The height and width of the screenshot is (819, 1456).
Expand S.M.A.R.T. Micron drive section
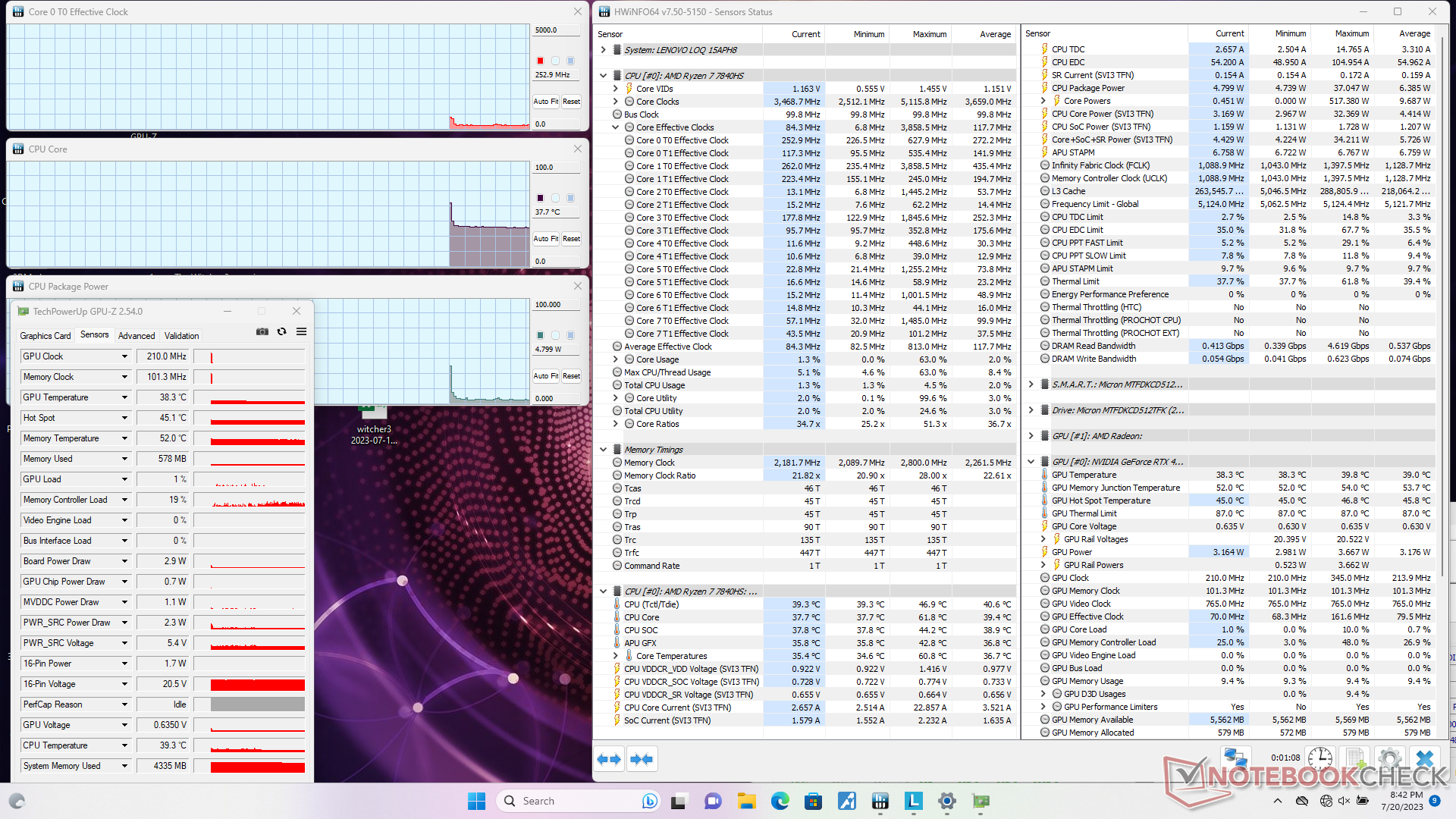tap(1031, 384)
